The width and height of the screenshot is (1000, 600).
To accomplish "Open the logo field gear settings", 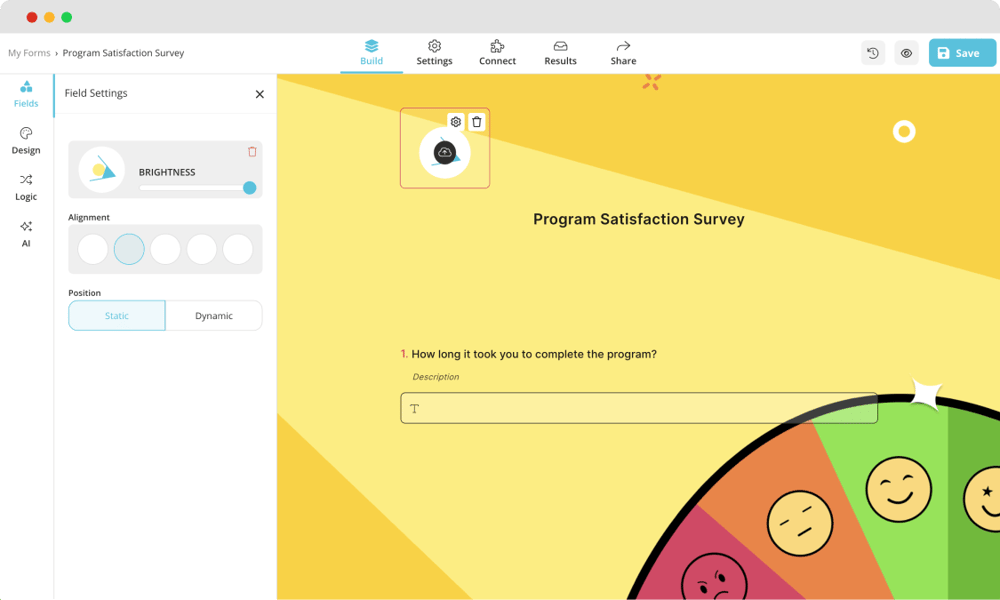I will point(456,122).
